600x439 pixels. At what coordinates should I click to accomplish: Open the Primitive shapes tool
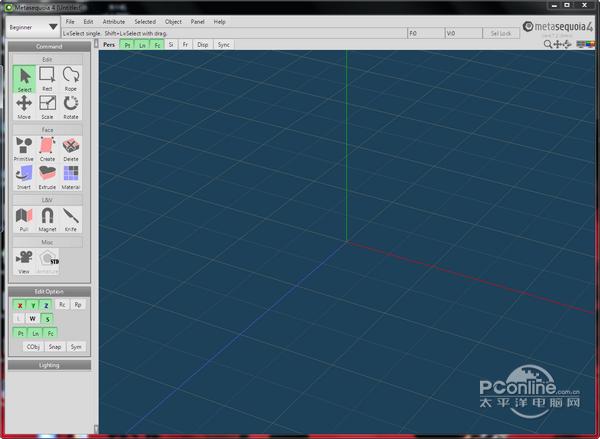[24, 149]
